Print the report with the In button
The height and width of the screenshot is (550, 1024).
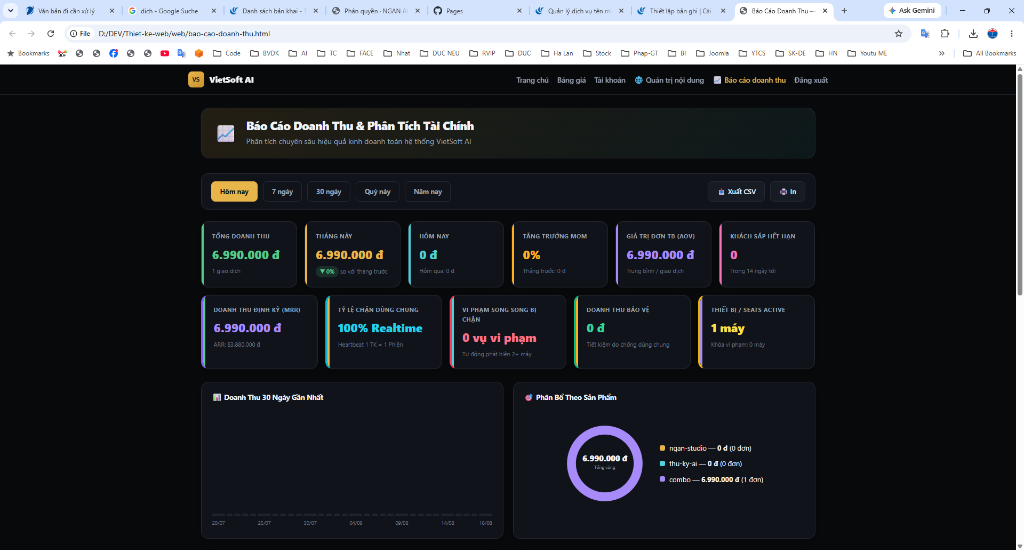(x=788, y=191)
